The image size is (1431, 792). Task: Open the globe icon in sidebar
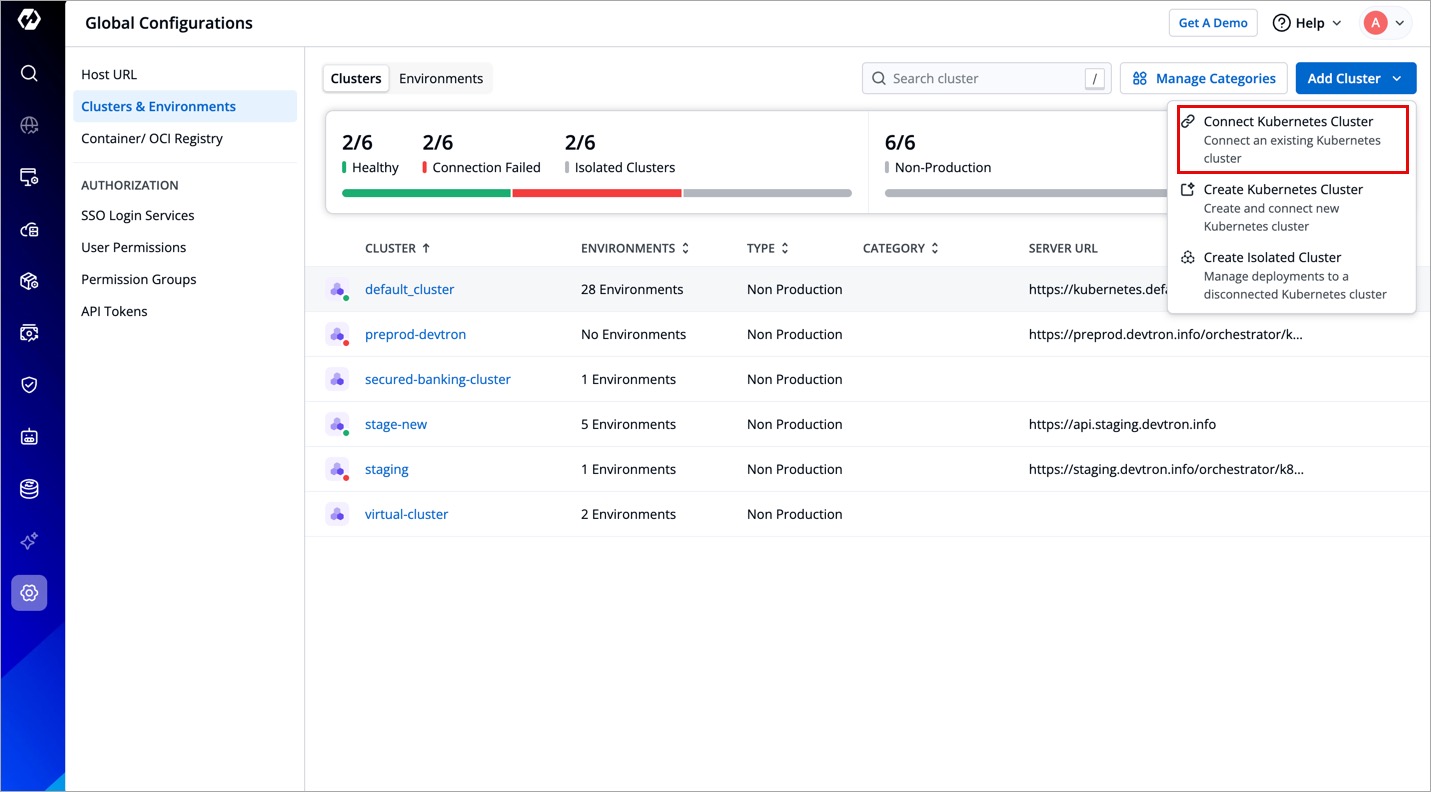tap(29, 125)
